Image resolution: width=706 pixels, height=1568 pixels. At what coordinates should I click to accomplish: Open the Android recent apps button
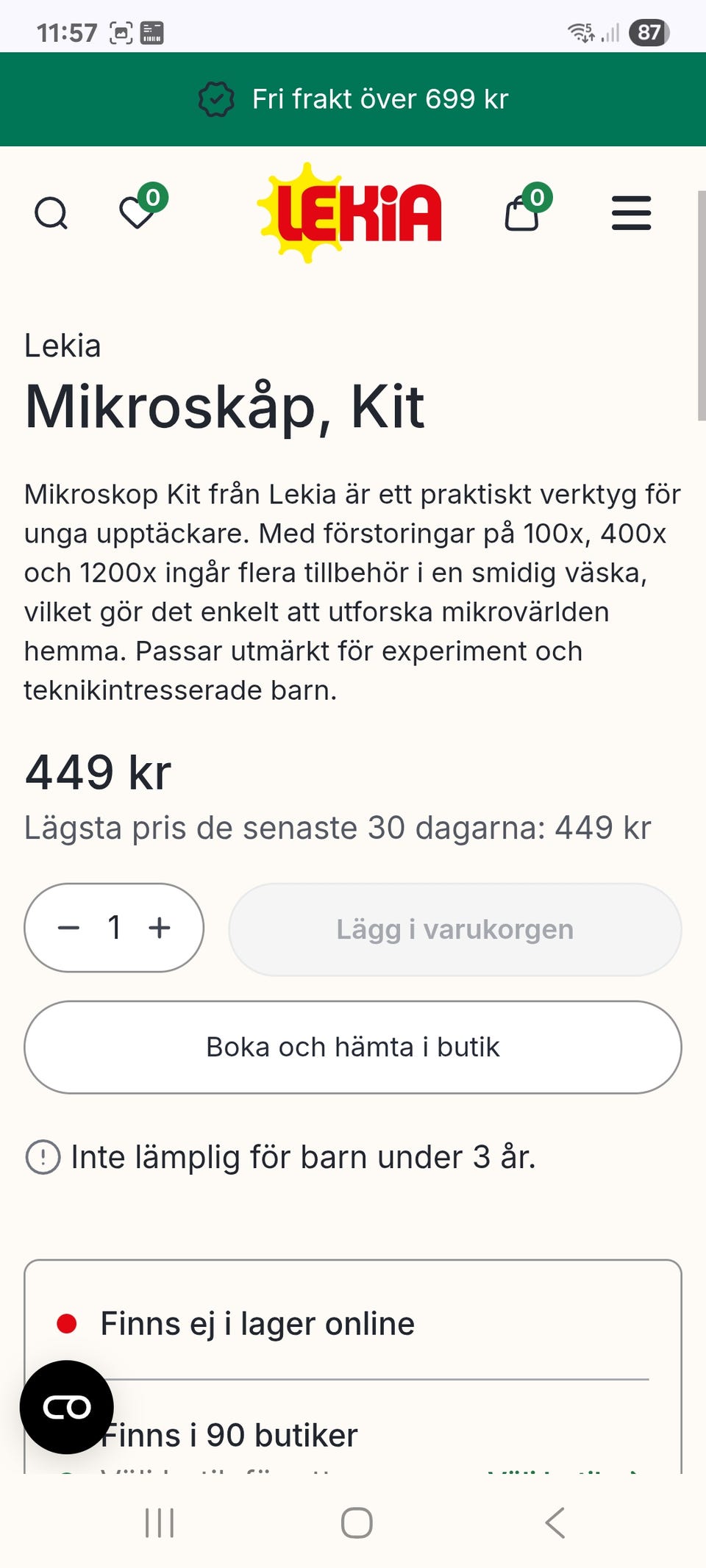tap(160, 1522)
